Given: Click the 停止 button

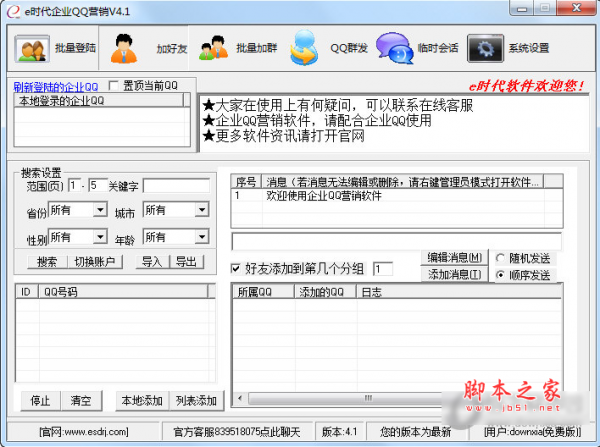Looking at the screenshot, I should tap(40, 401).
